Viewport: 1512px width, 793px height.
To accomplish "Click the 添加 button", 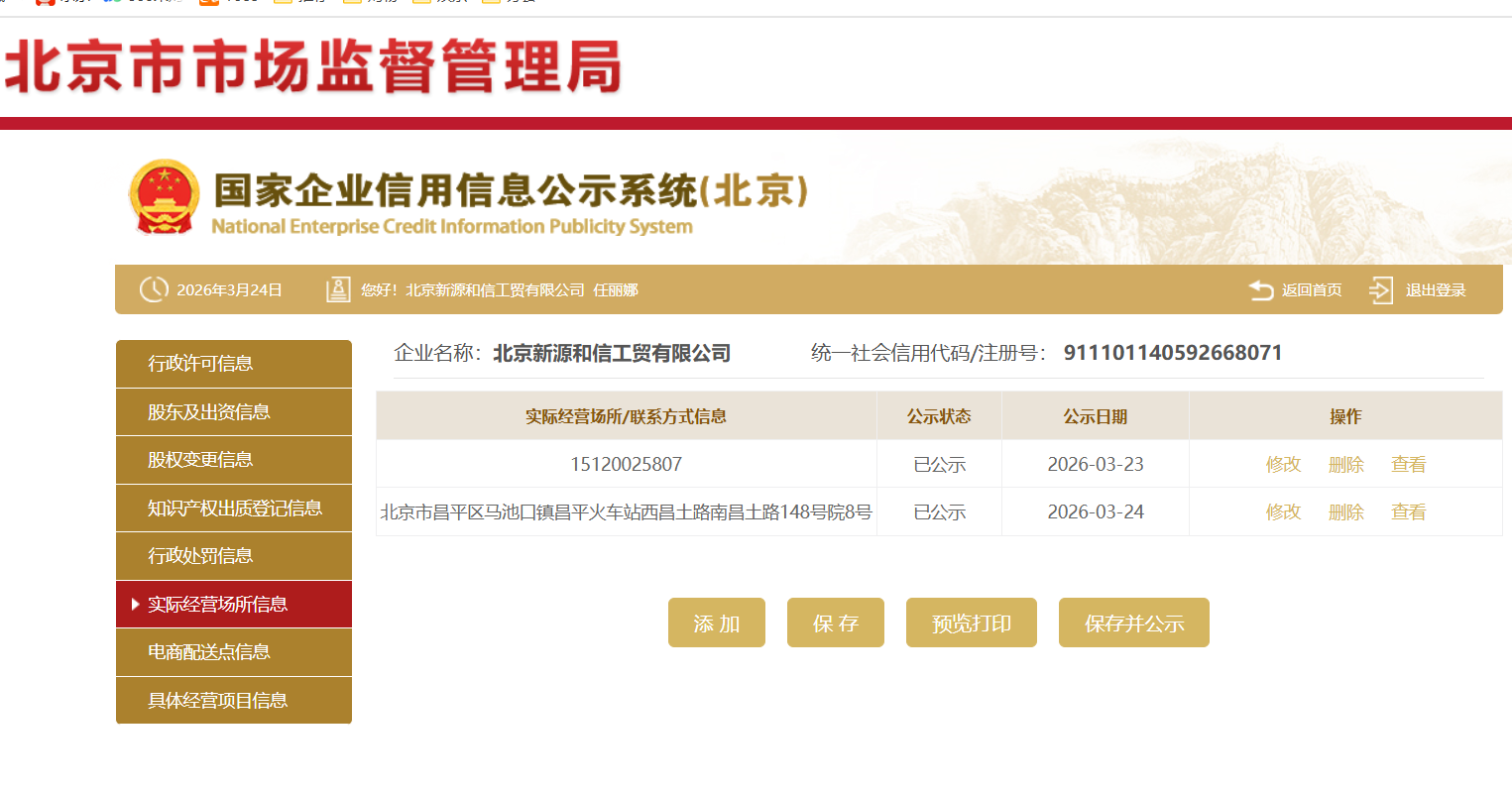I will click(x=717, y=623).
